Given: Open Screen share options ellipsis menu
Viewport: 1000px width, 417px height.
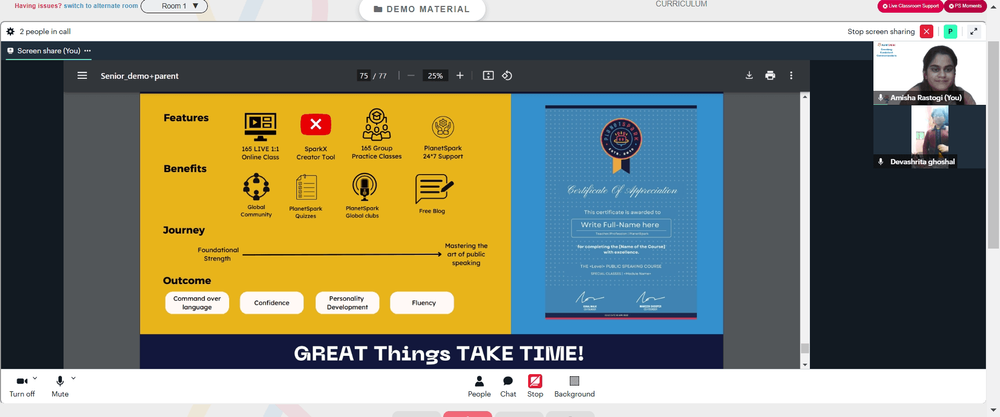Looking at the screenshot, I should [87, 51].
